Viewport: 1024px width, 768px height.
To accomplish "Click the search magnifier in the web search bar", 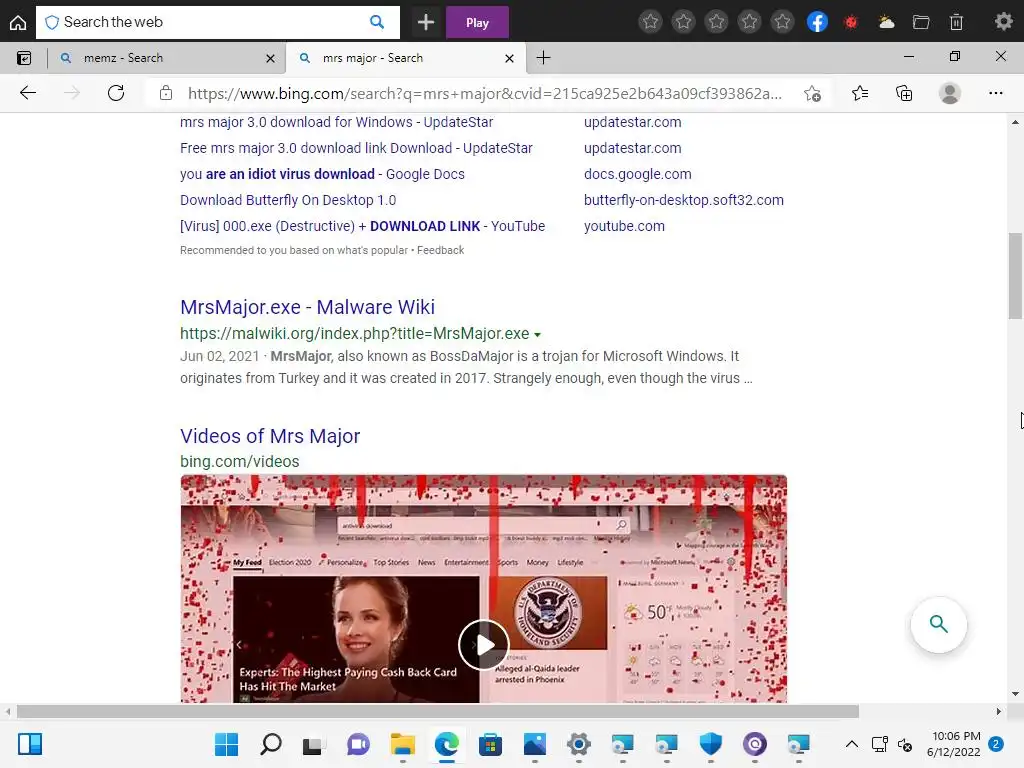I will 377,22.
